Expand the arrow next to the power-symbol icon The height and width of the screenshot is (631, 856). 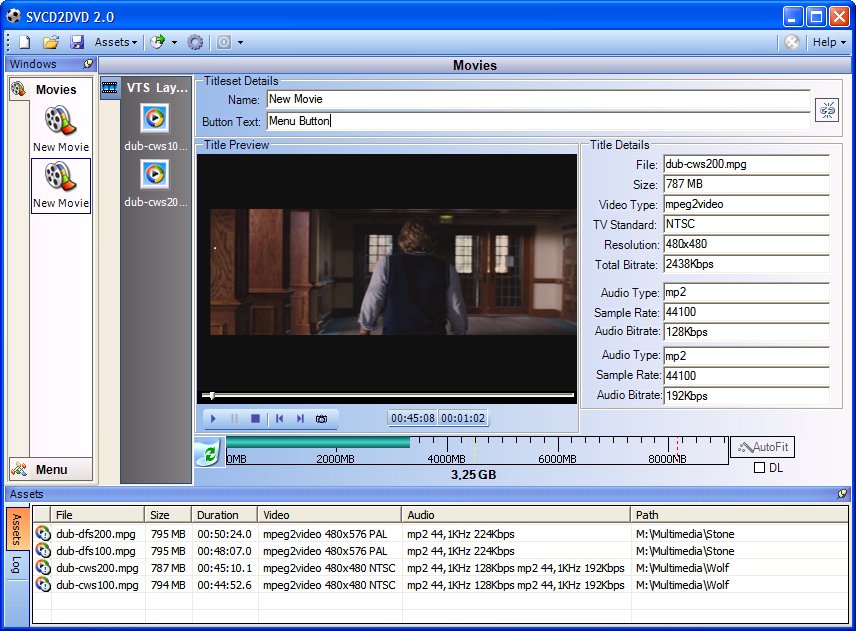240,42
